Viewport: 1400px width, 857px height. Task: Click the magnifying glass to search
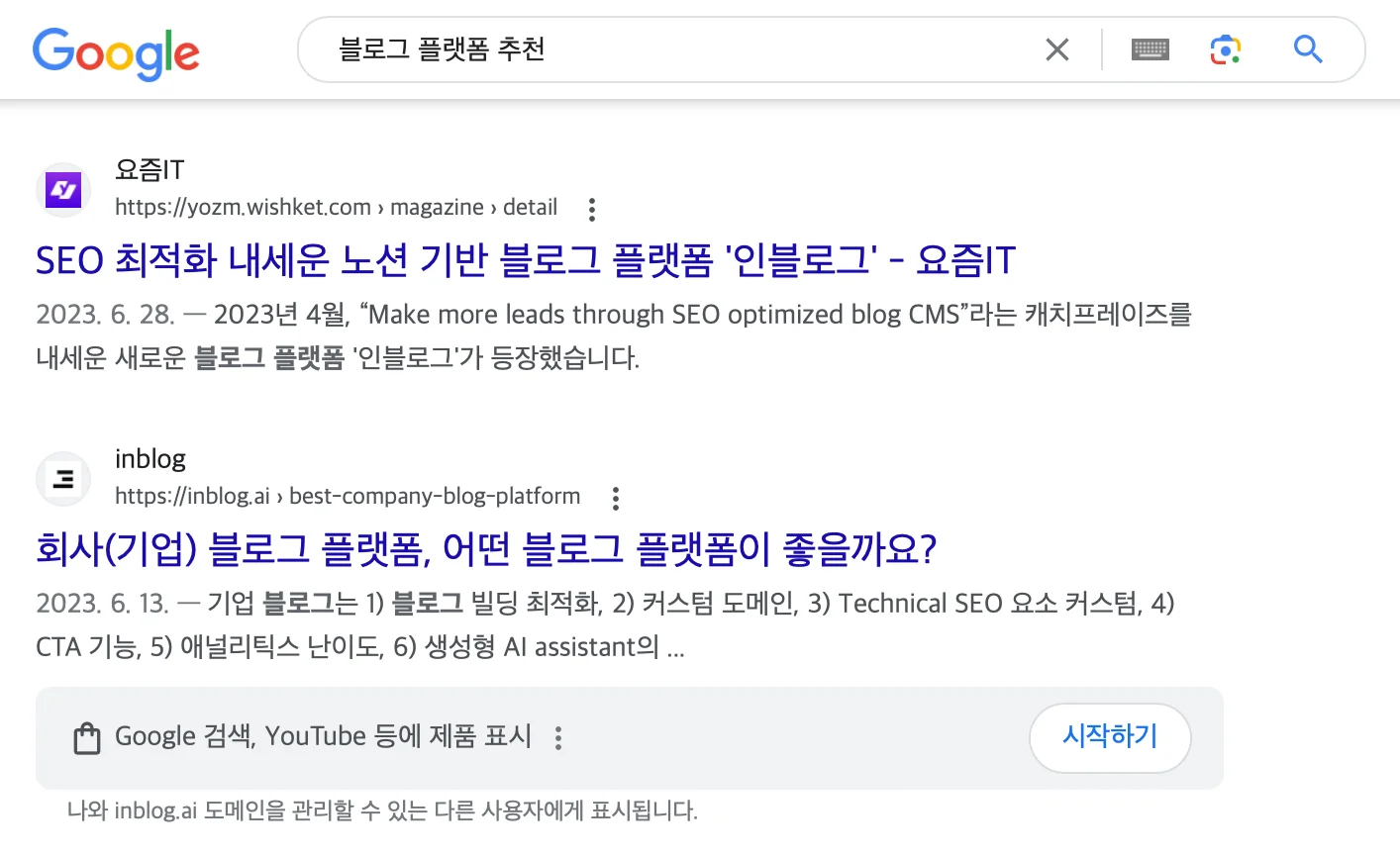tap(1307, 49)
